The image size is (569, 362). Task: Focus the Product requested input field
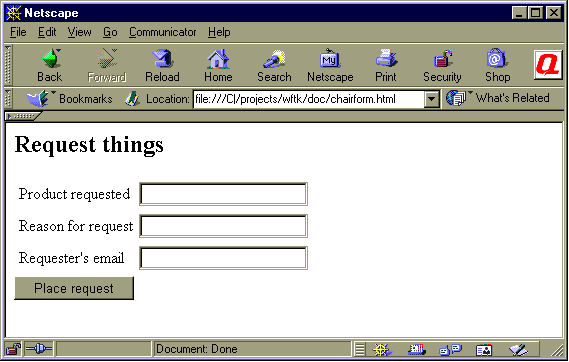pos(224,194)
